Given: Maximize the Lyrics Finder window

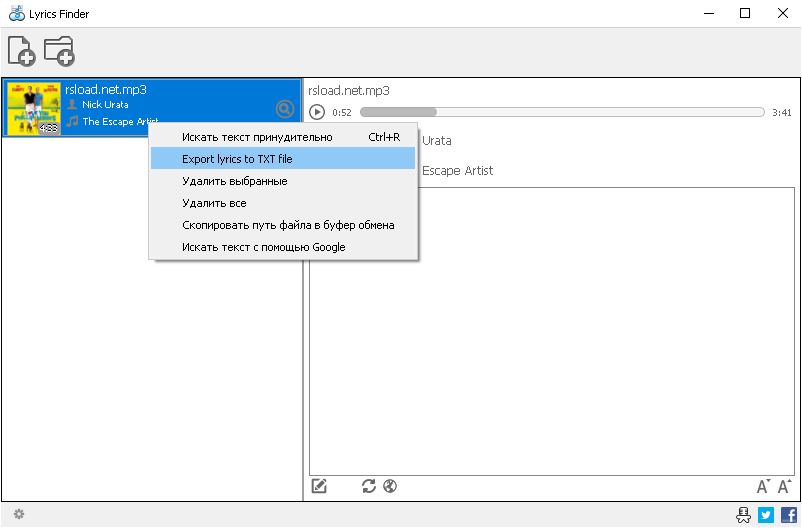Looking at the screenshot, I should (745, 13).
